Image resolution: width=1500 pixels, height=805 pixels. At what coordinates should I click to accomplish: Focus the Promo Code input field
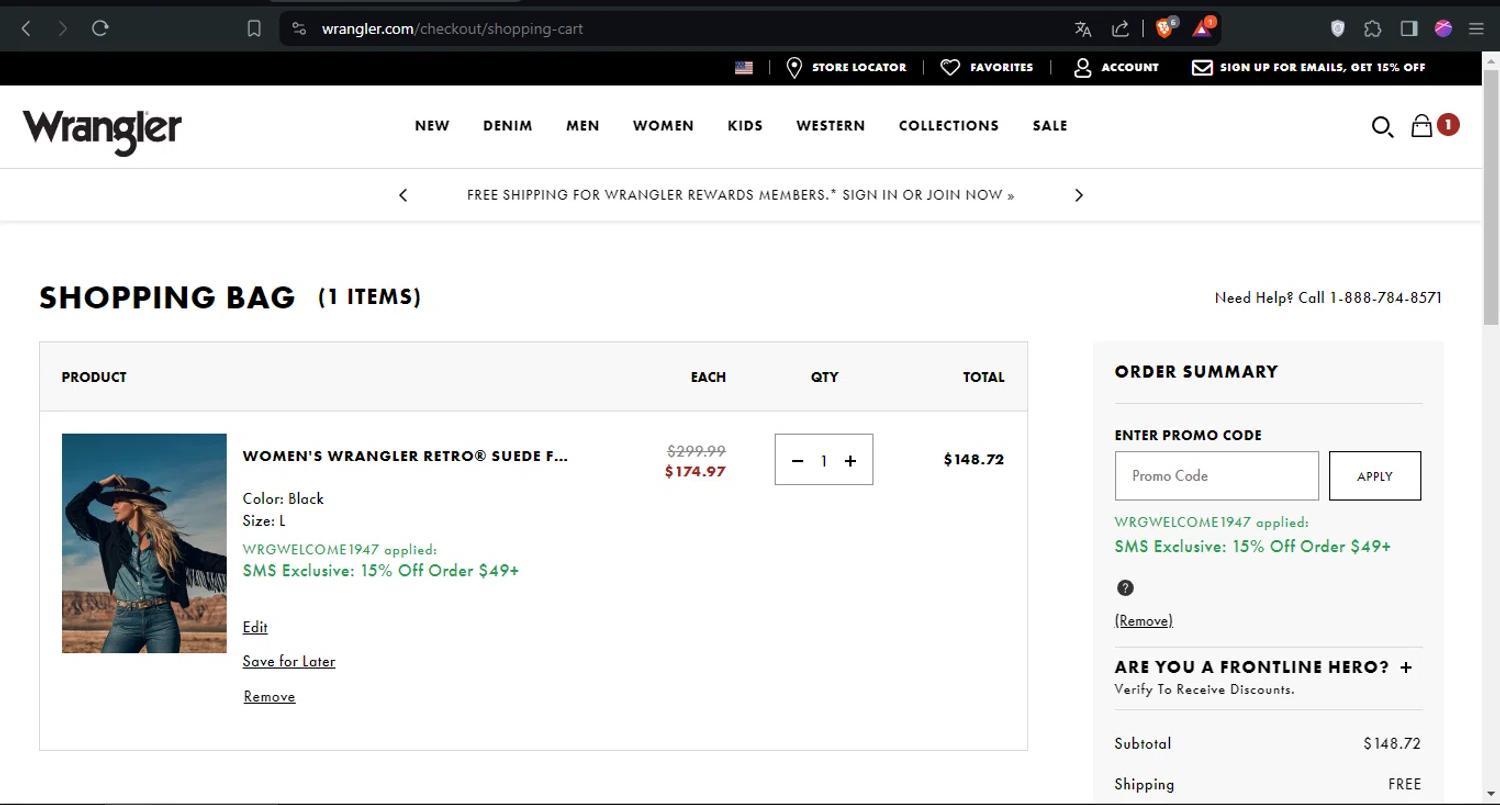click(x=1217, y=476)
